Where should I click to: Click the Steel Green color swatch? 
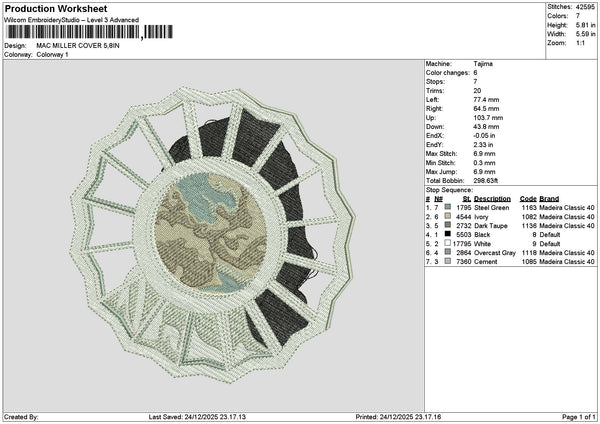pyautogui.click(x=448, y=207)
